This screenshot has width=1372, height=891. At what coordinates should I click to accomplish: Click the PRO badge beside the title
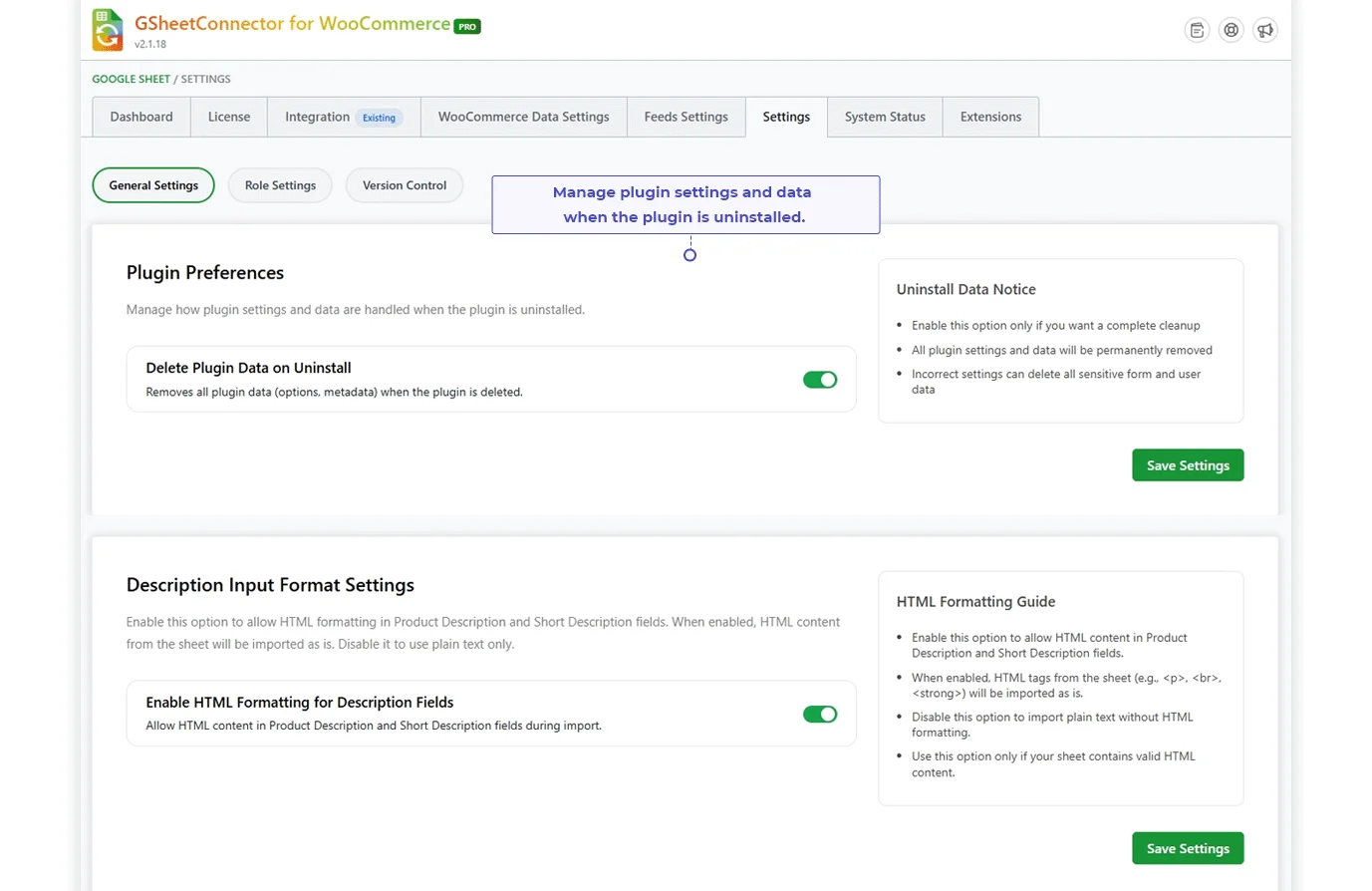click(x=467, y=27)
